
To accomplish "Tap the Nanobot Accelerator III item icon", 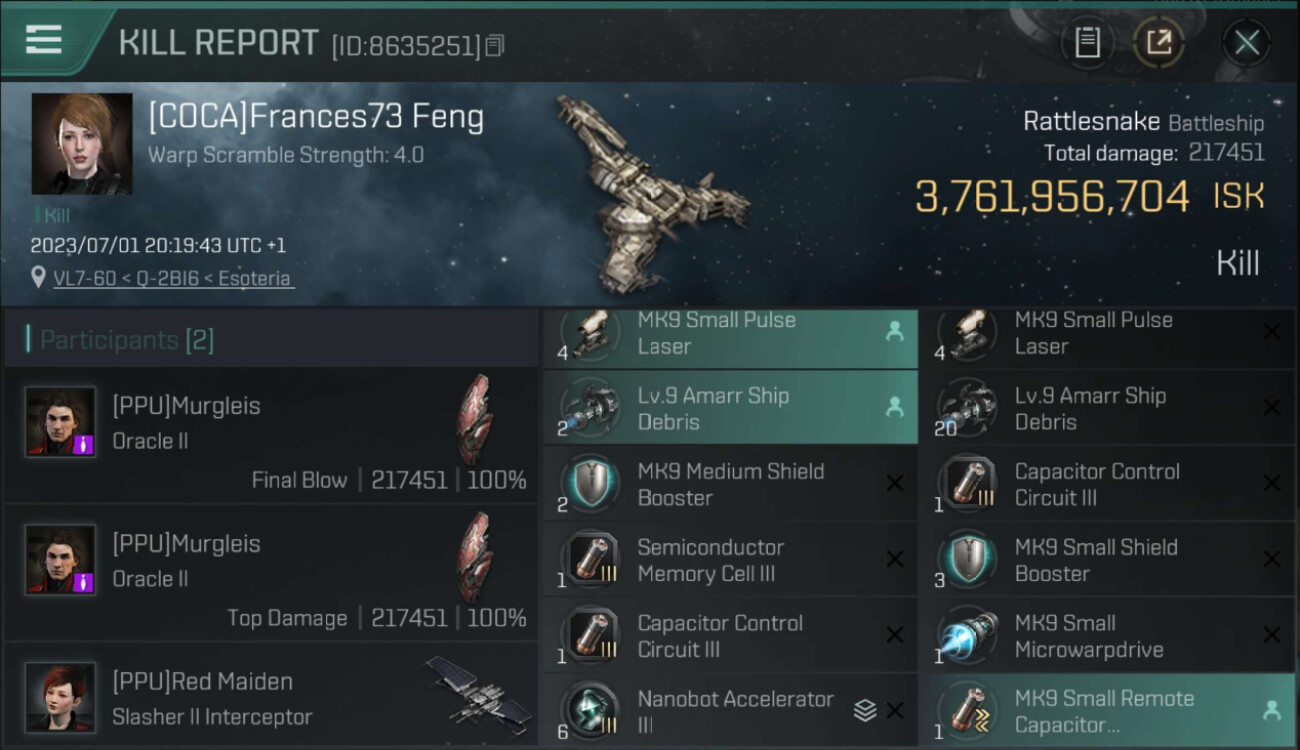I will coord(590,710).
